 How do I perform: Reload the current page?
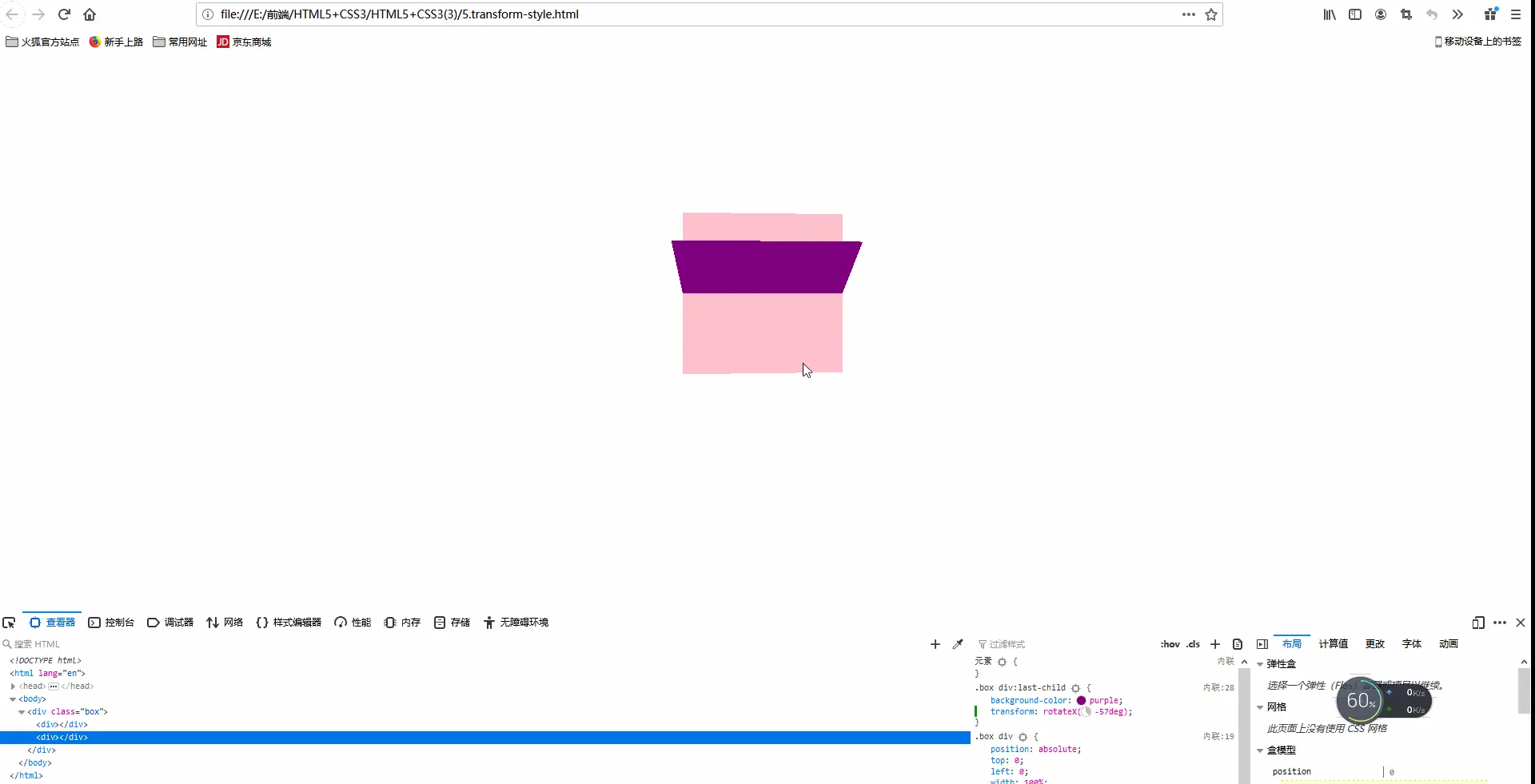pos(65,14)
